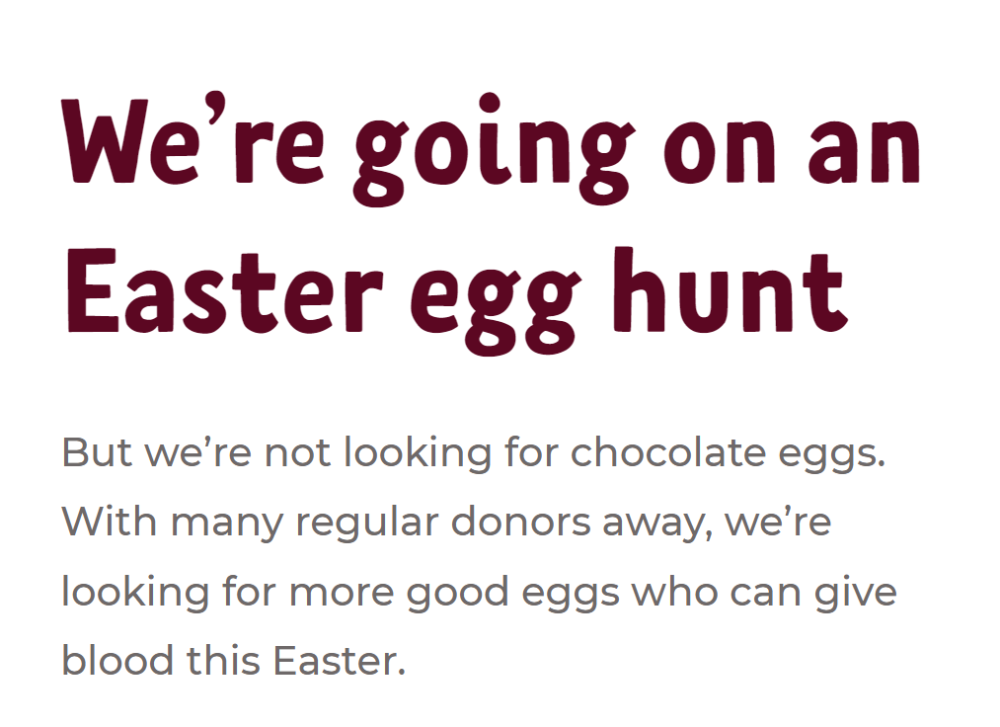Click the paragraph line starting "With many regular"
Viewport: 1000px width, 727px height.
446,524
